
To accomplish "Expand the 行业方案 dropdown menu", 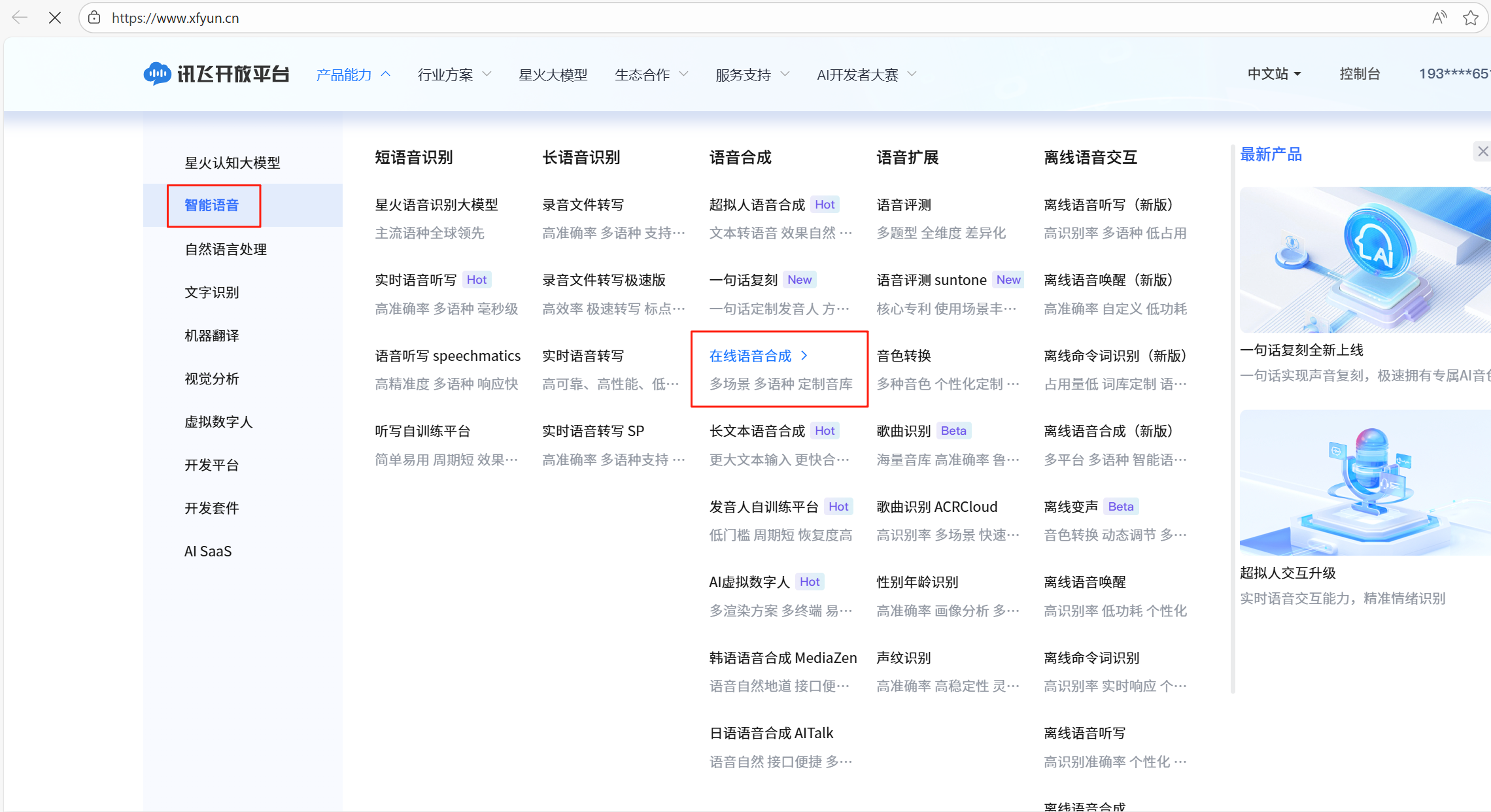I will (453, 74).
